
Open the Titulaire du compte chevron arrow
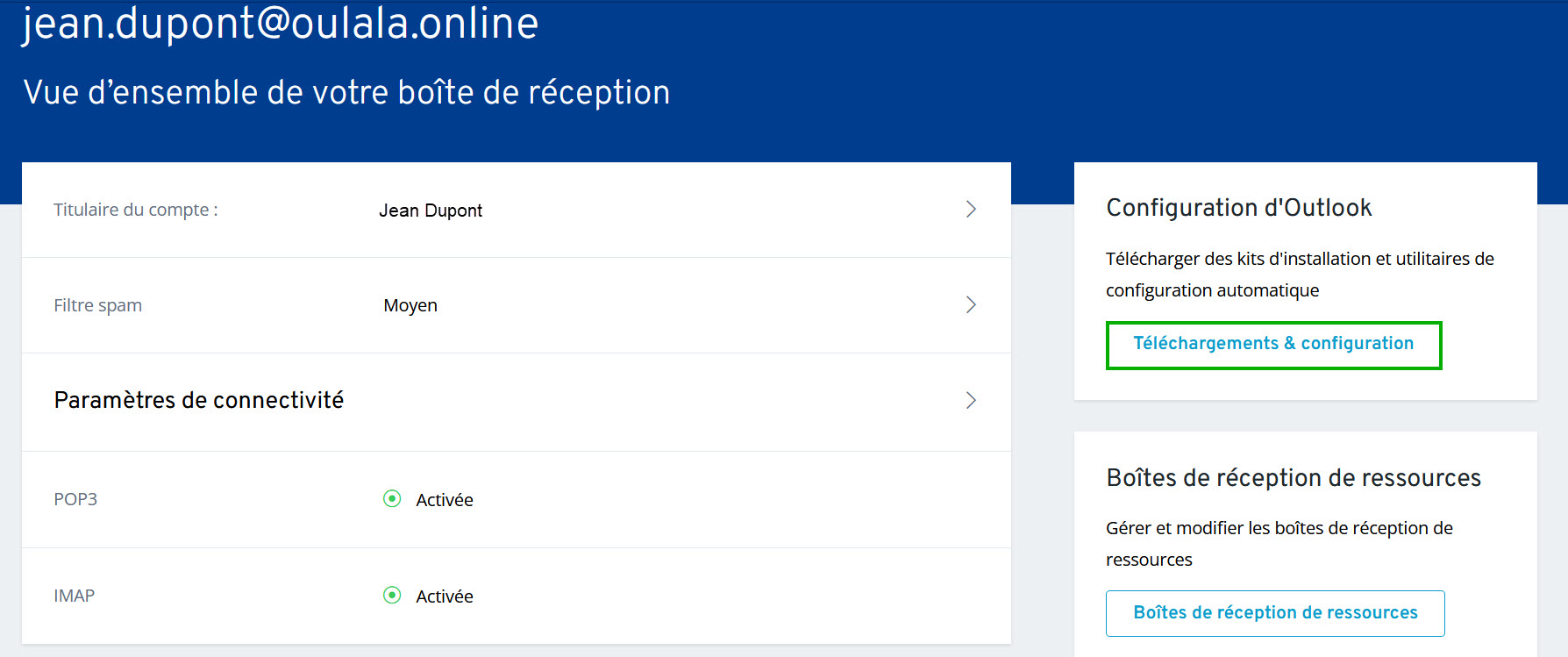click(x=971, y=209)
